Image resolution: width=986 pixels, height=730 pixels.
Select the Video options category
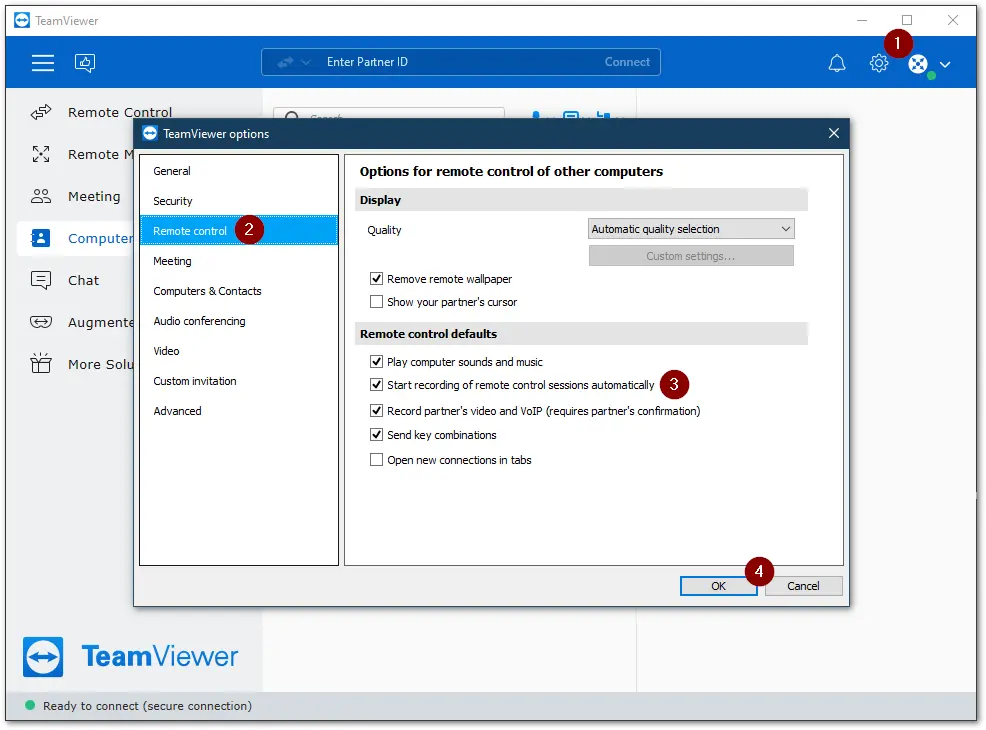point(239,351)
